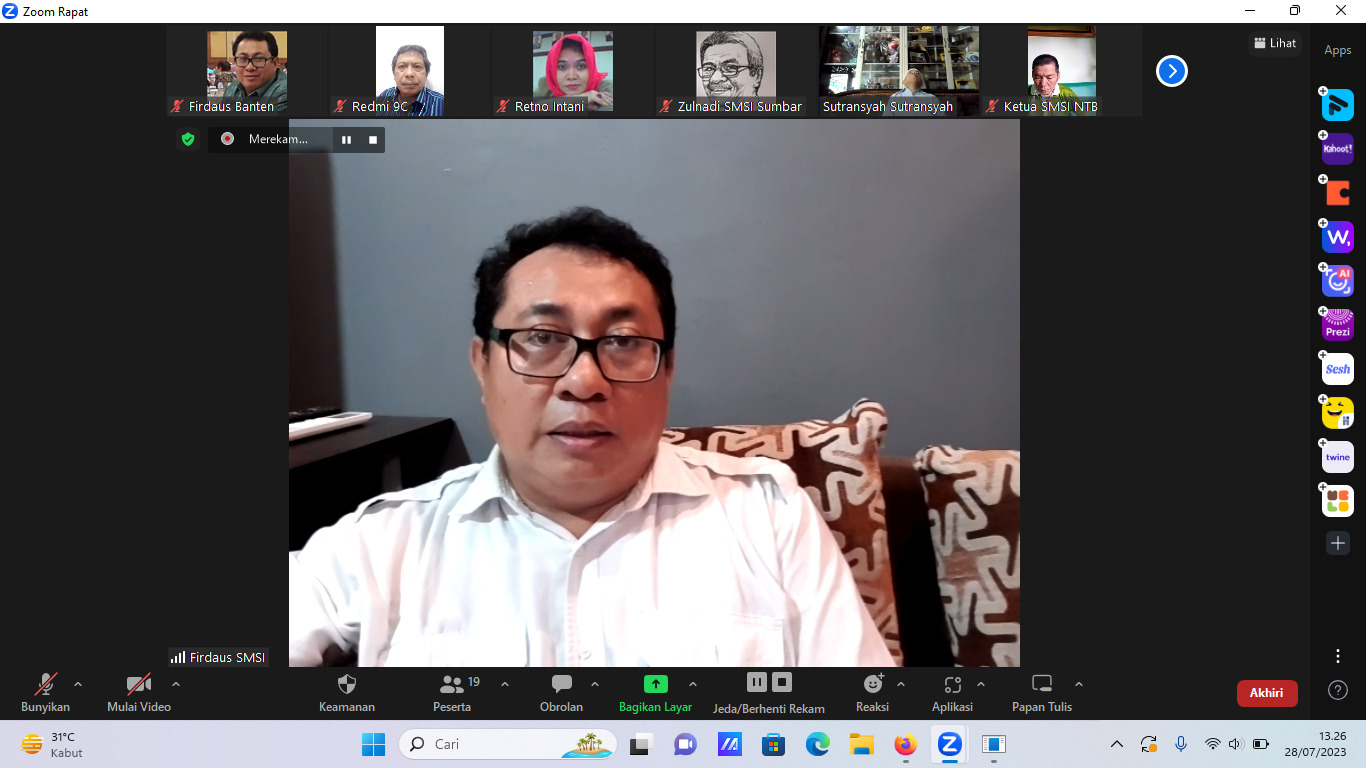Open Papan Tulis whiteboard
Viewport: 1366px width, 768px height.
pyautogui.click(x=1042, y=685)
